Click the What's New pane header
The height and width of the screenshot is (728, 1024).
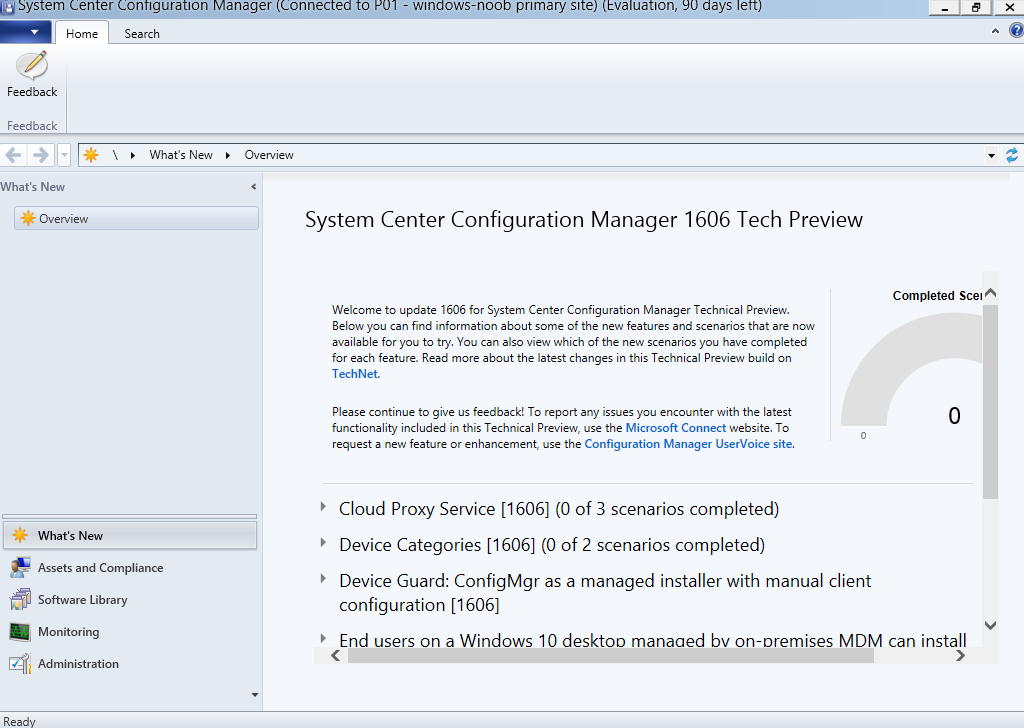click(x=33, y=187)
